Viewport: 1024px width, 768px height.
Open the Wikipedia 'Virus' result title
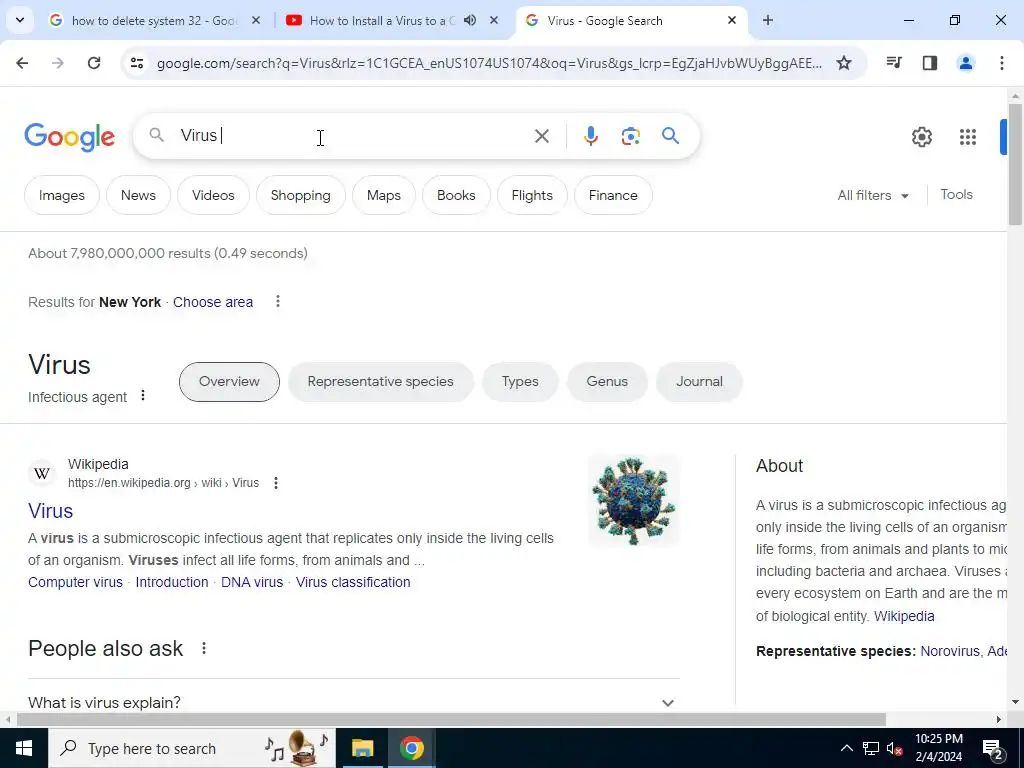pyautogui.click(x=50, y=511)
